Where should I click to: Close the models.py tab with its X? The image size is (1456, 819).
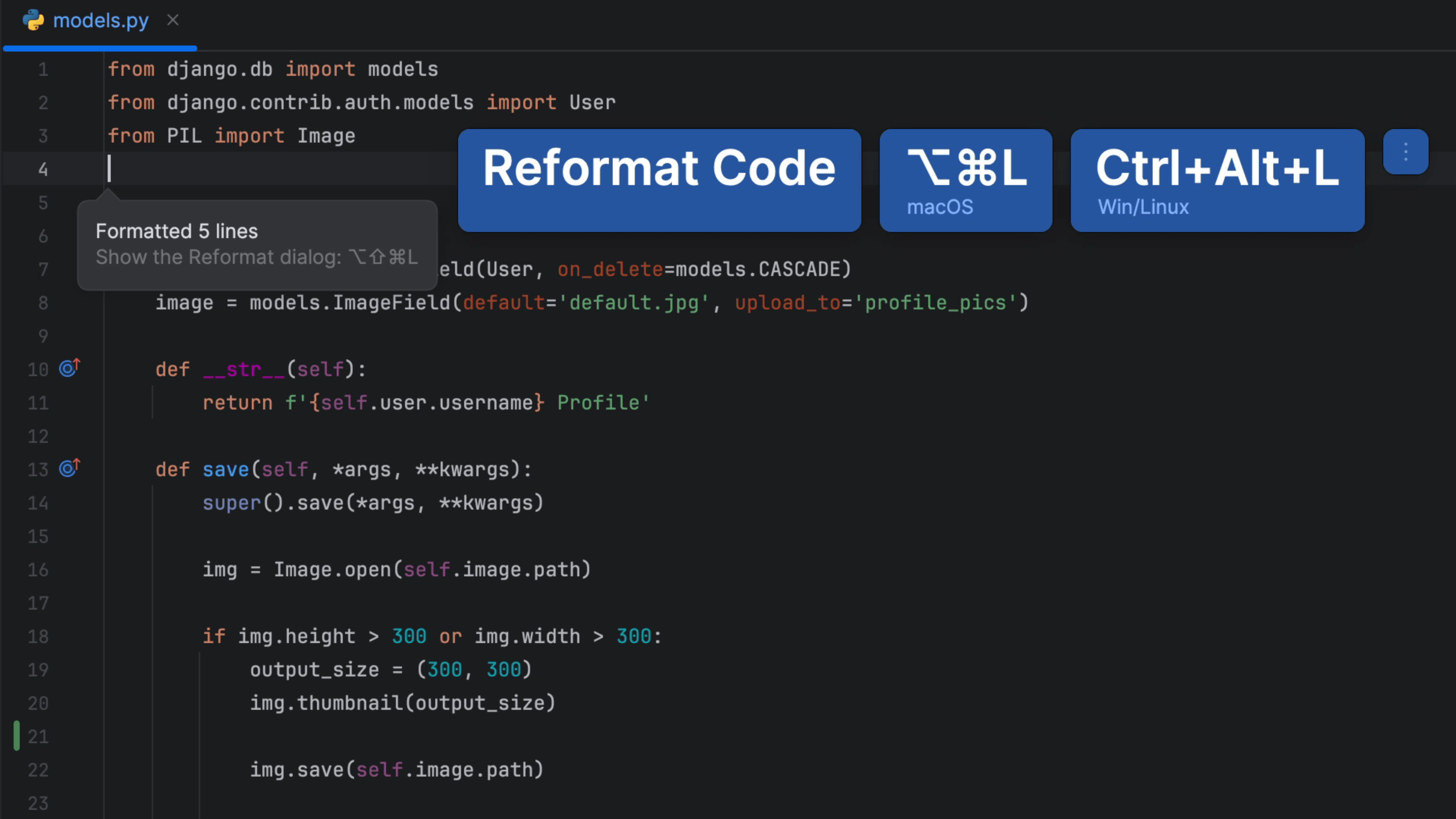coord(173,20)
